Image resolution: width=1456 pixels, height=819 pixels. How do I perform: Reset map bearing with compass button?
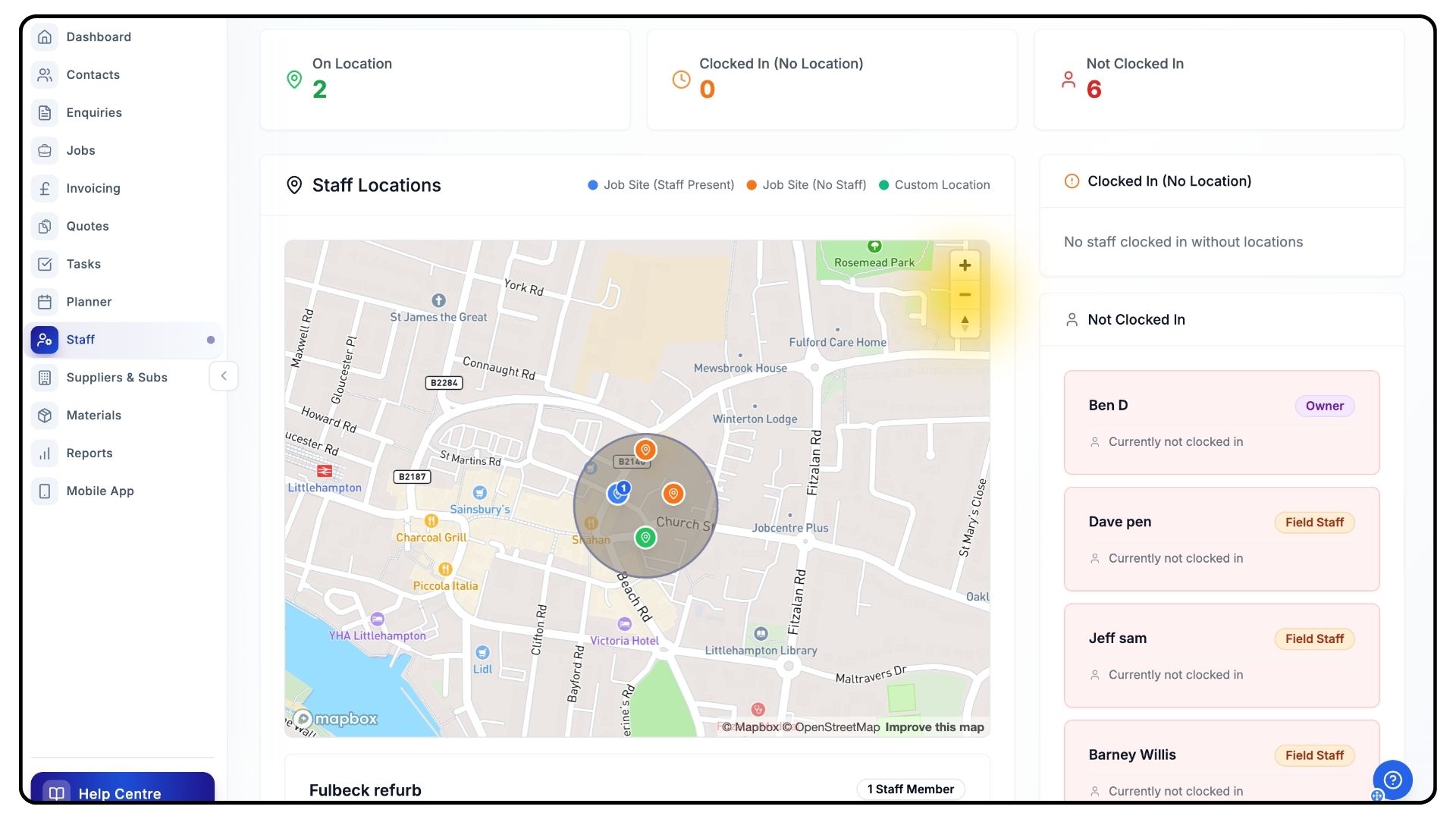[965, 323]
